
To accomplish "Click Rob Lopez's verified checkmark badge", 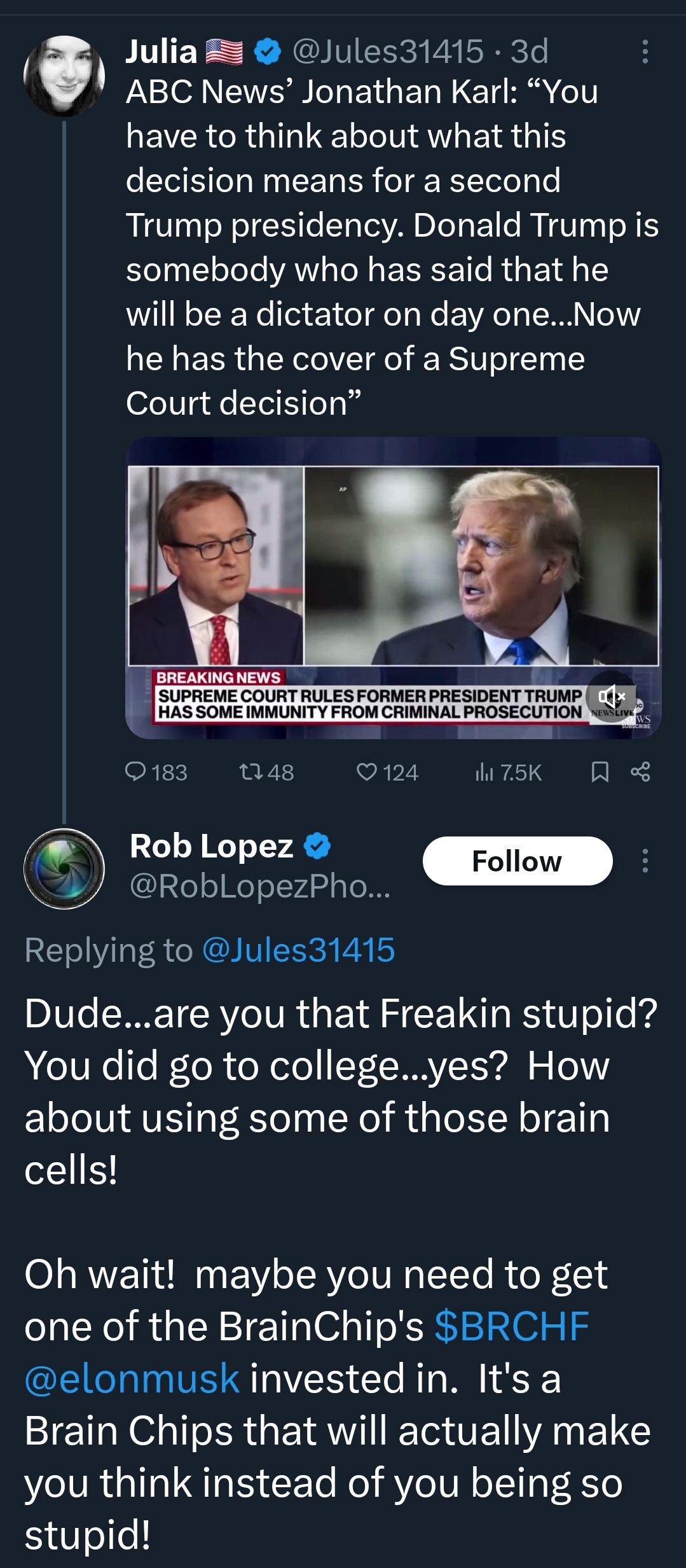I will coord(317,846).
